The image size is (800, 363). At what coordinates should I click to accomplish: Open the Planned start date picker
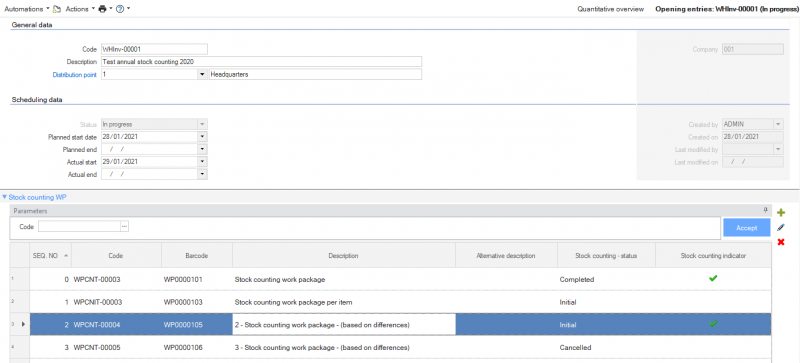(x=202, y=137)
